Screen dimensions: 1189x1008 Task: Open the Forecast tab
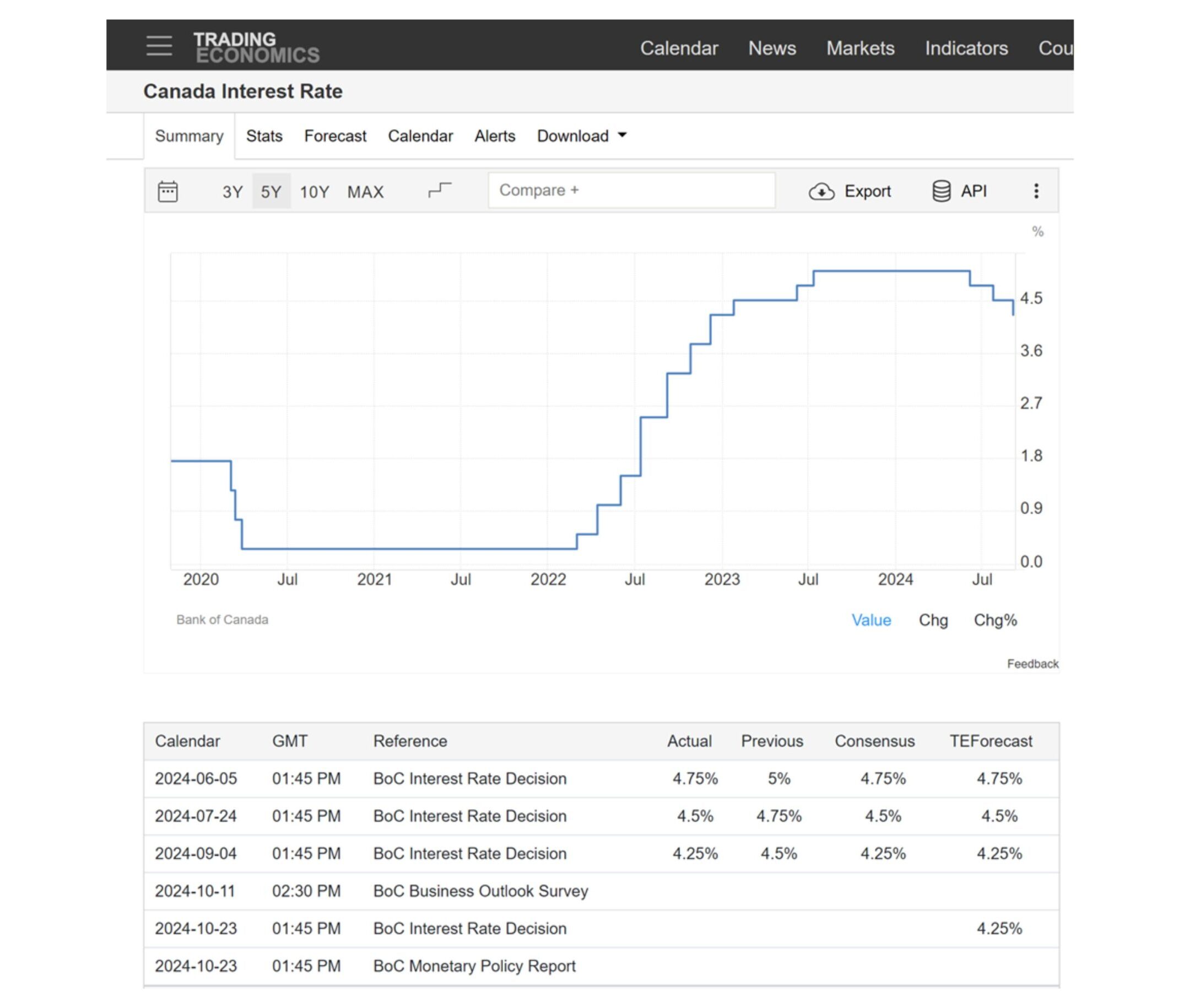pos(335,136)
